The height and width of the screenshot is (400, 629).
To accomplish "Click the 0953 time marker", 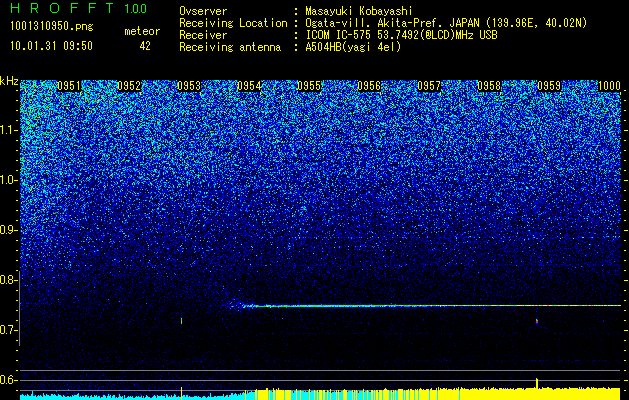I will [189, 86].
